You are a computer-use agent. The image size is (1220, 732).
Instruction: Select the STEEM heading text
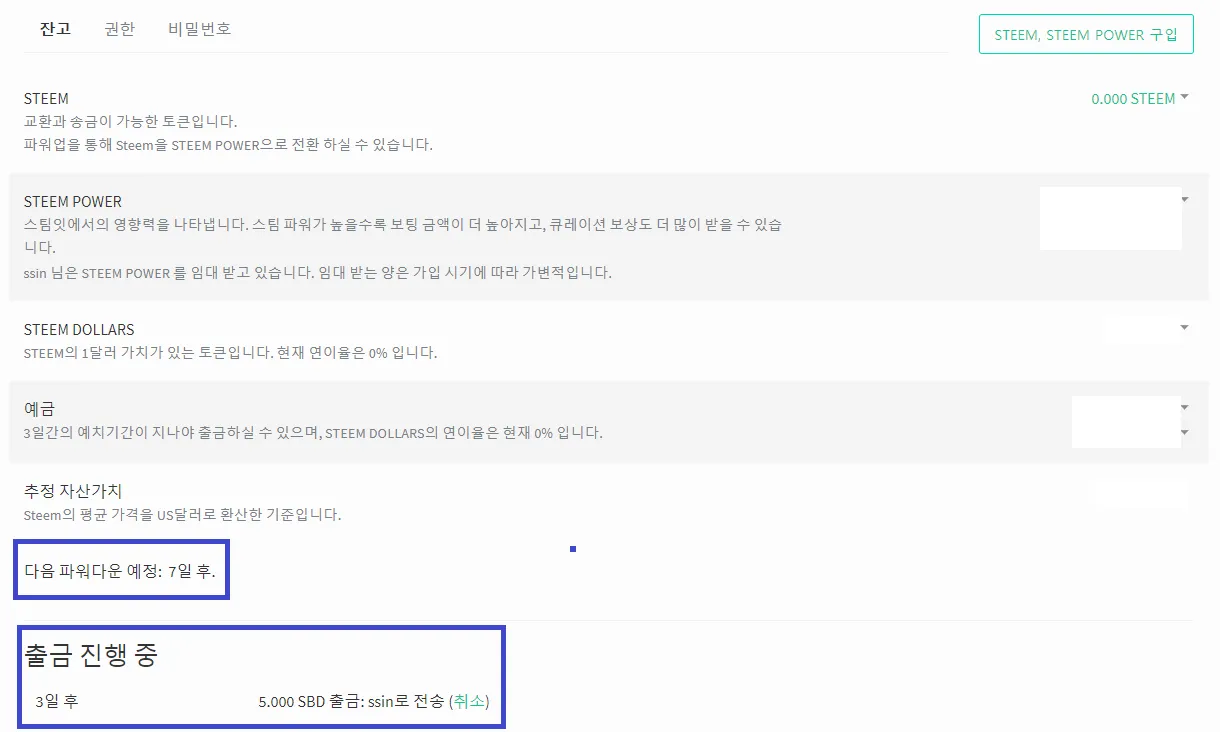click(46, 99)
